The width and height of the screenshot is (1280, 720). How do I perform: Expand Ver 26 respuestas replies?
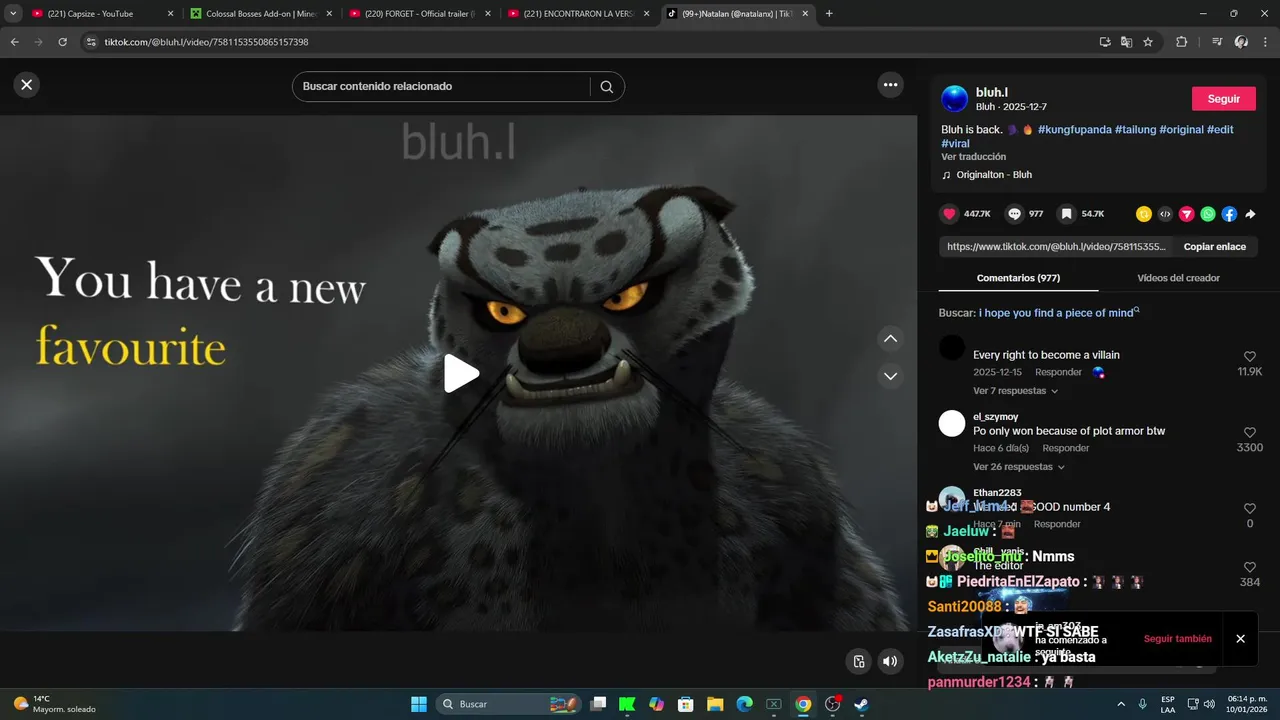(x=1018, y=467)
